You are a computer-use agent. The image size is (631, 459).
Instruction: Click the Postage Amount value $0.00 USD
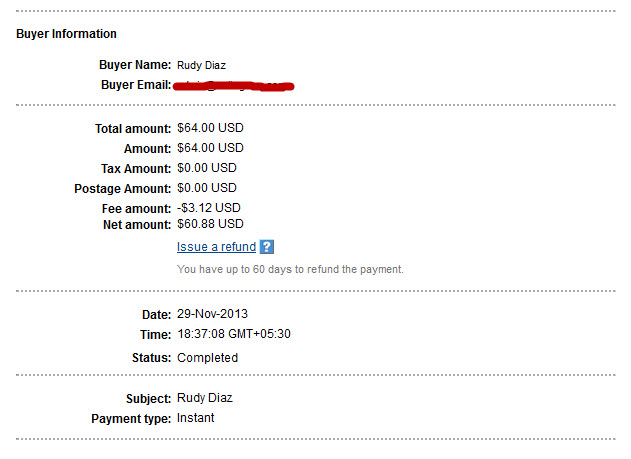207,188
